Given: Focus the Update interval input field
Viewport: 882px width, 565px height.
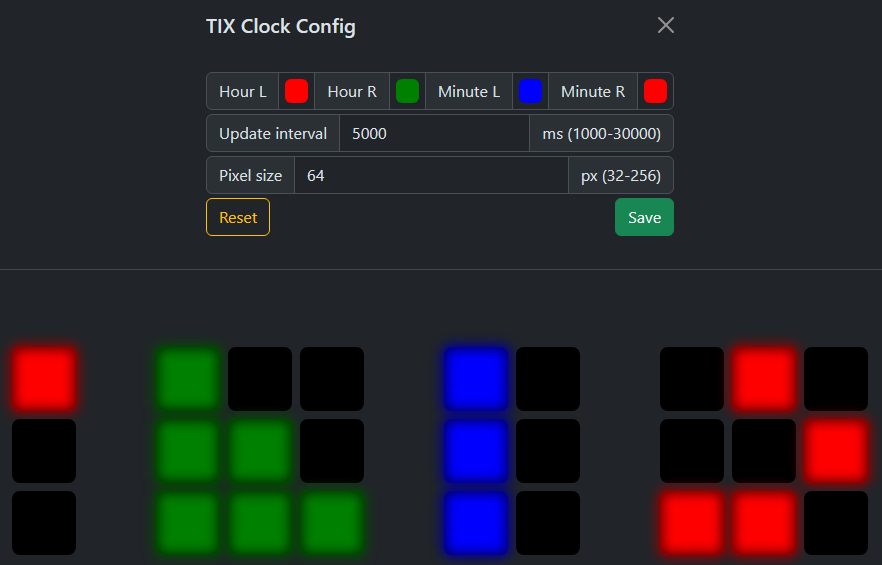Looking at the screenshot, I should coord(434,134).
